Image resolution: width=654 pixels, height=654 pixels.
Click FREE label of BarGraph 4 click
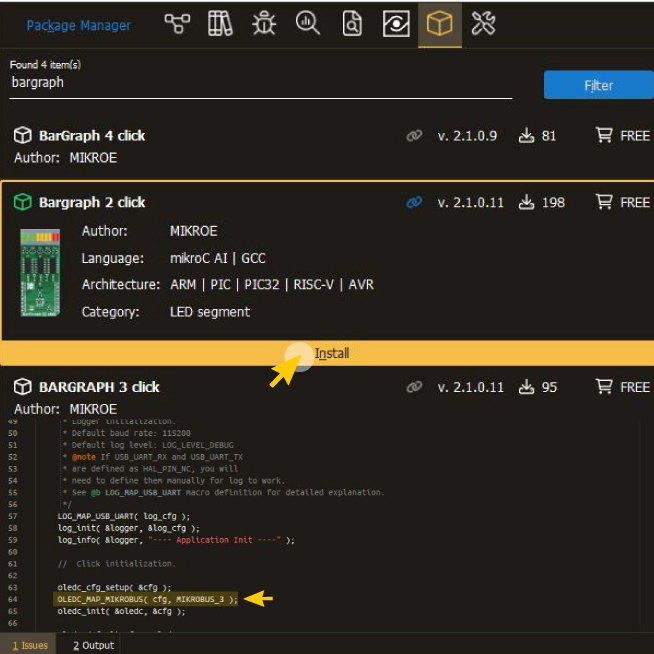click(635, 136)
